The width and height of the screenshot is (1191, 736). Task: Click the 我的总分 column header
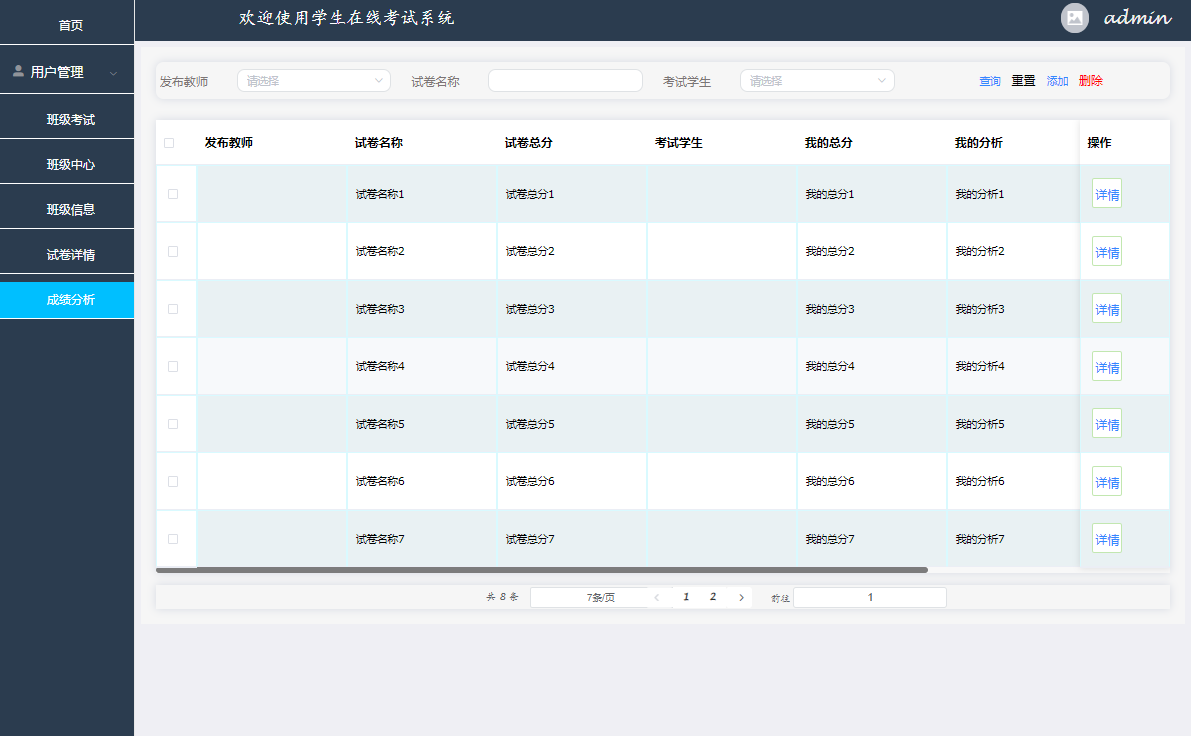pos(829,143)
